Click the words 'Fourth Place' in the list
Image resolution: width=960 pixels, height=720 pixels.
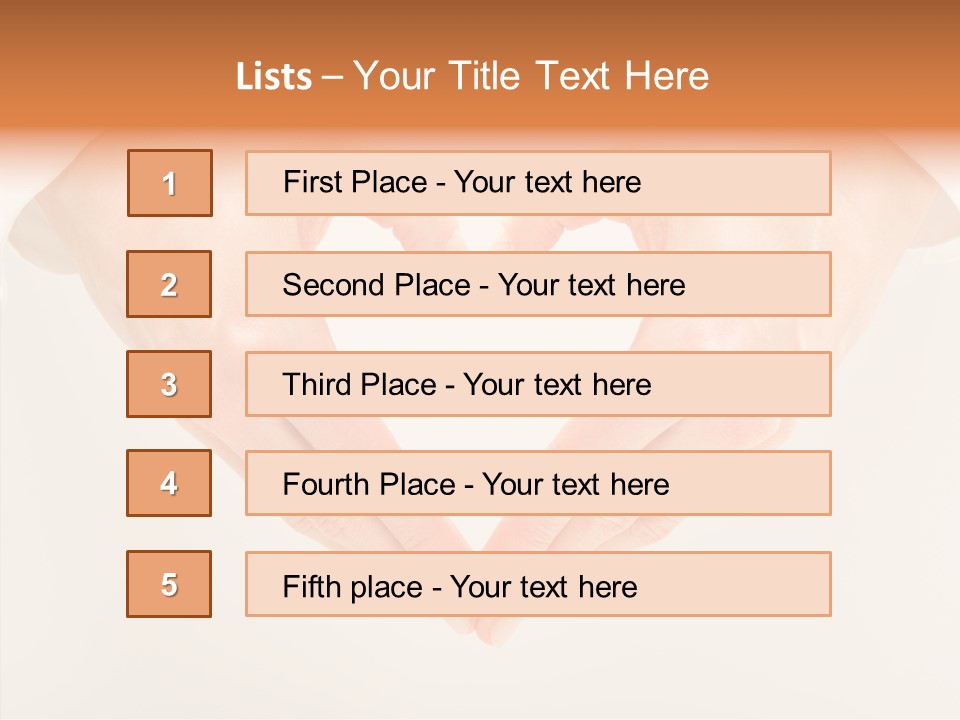coord(368,485)
